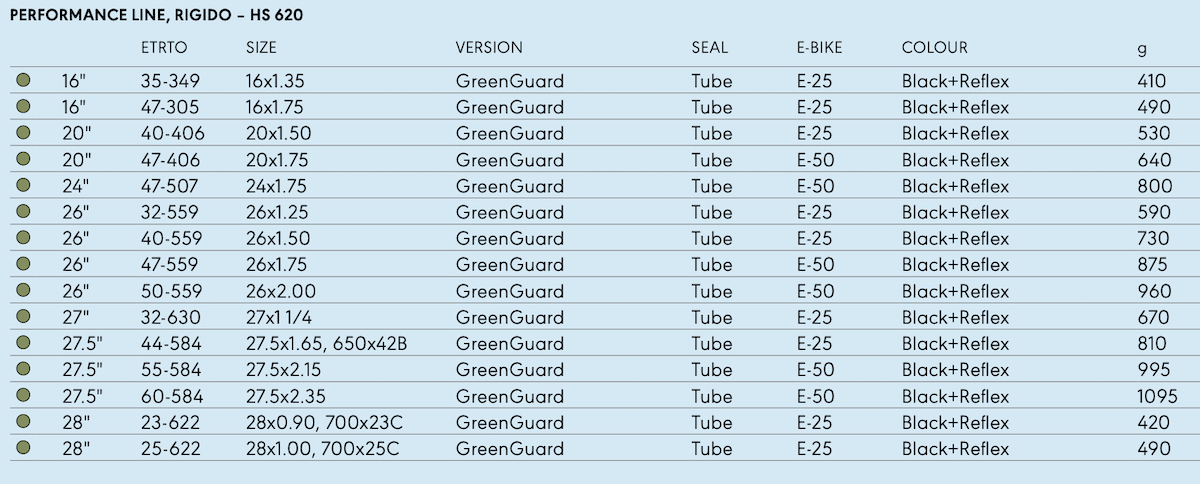
Task: Click the 28x0.90, 700x23C size cell
Action: pos(323,422)
